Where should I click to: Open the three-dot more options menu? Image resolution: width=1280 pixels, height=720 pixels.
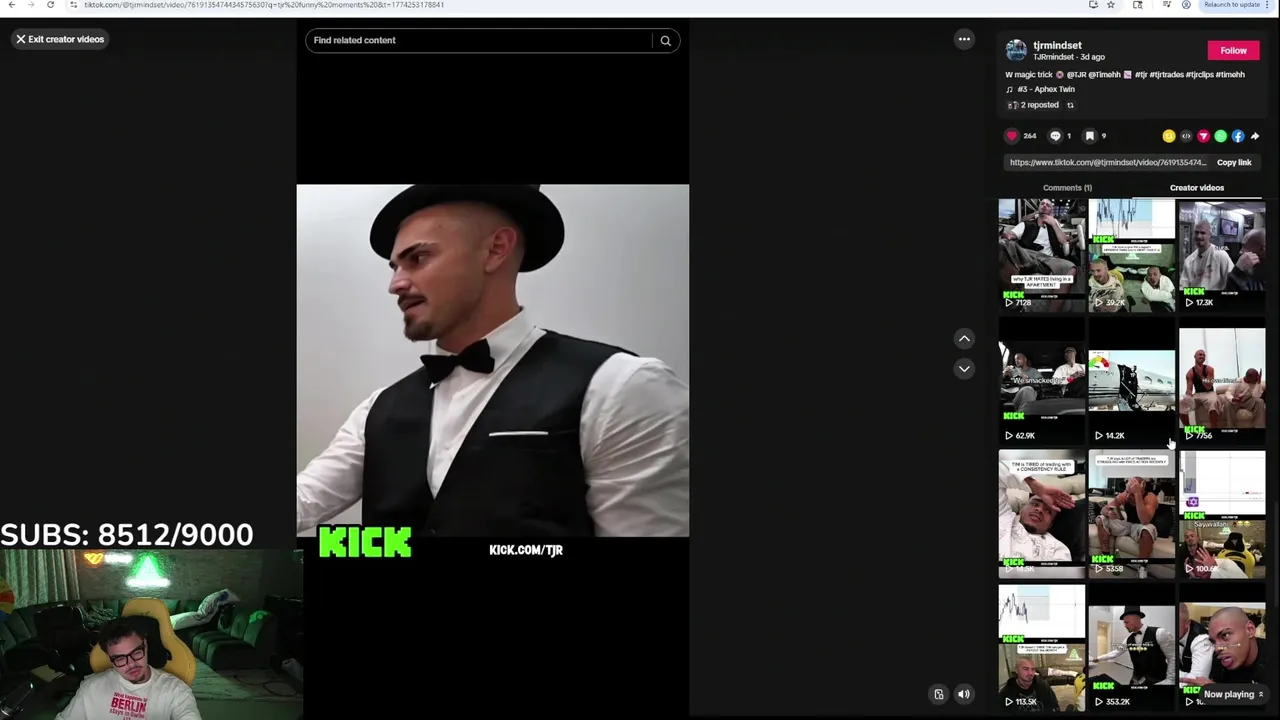click(x=964, y=39)
